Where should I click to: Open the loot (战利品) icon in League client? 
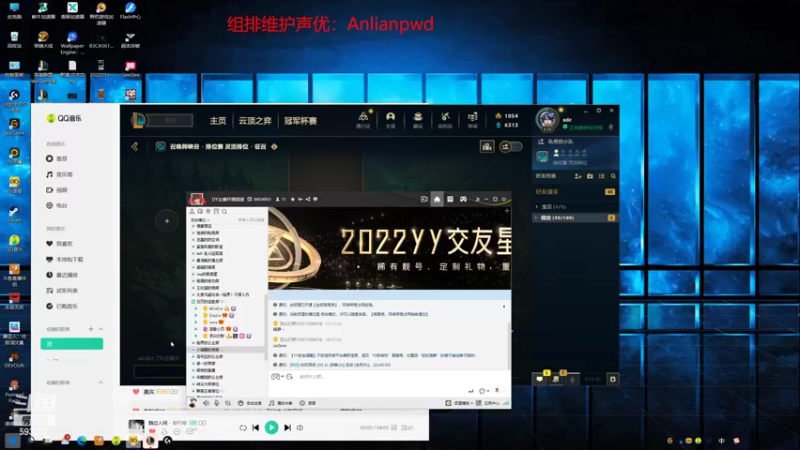[445, 120]
